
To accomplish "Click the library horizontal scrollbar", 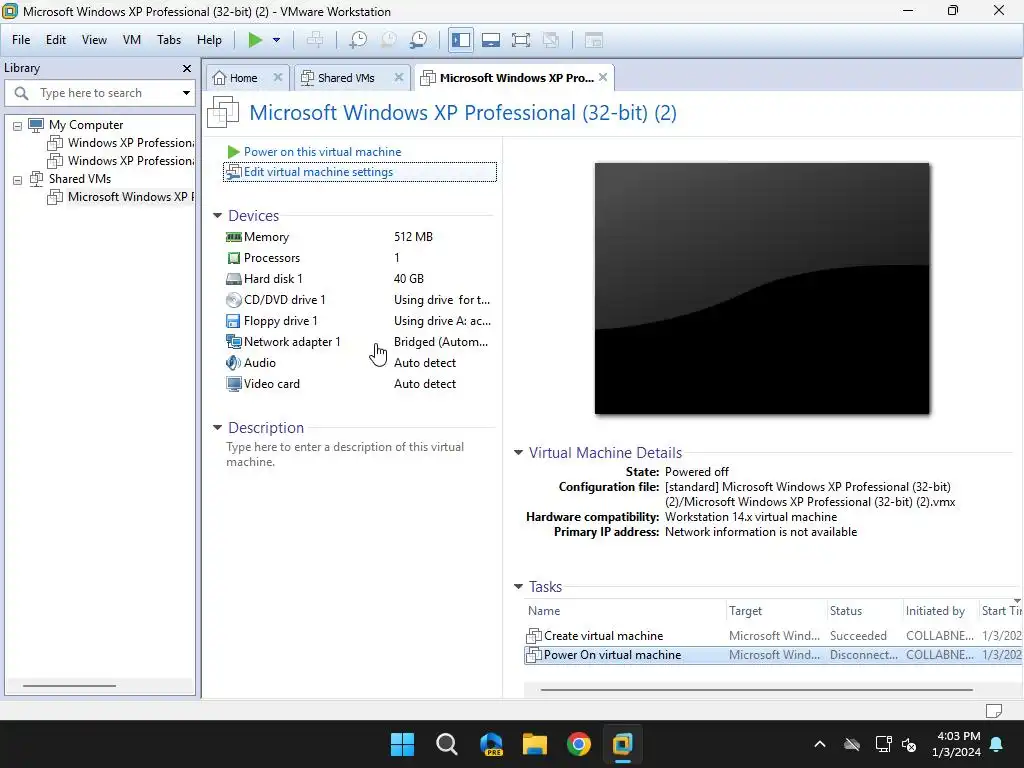I will pyautogui.click(x=69, y=686).
